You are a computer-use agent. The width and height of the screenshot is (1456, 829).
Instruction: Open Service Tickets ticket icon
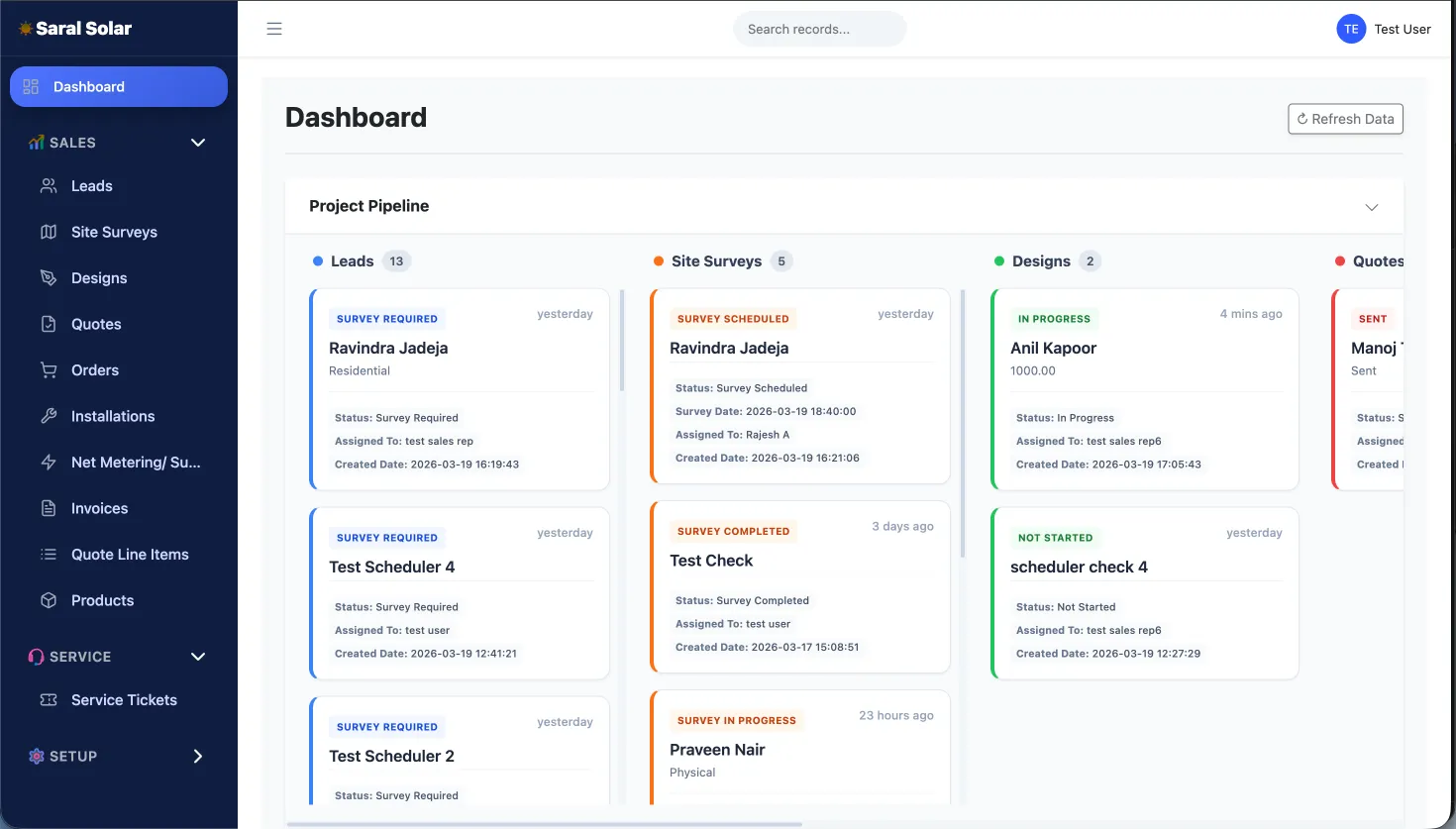47,699
